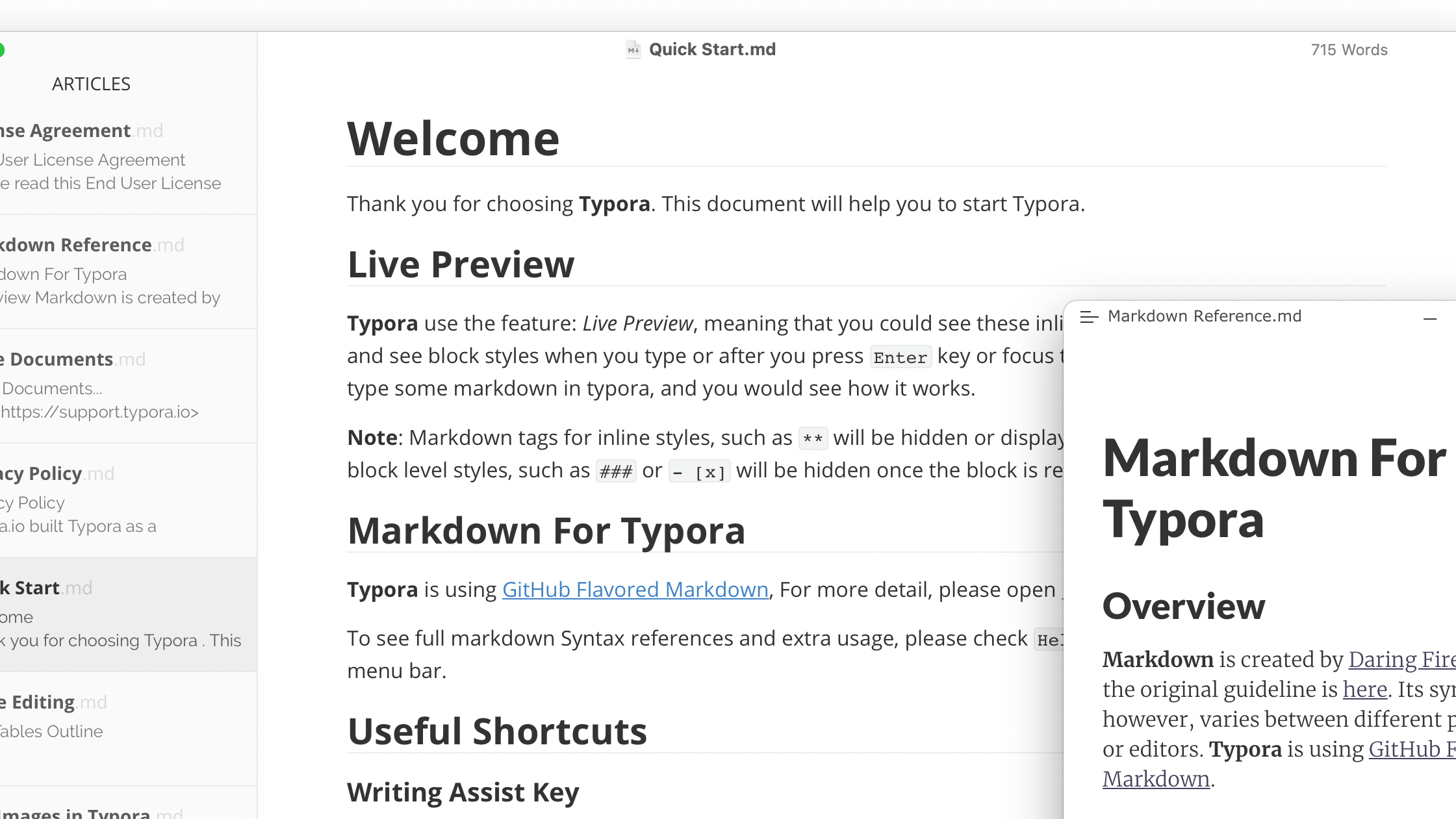Viewport: 1456px width, 819px height.
Task: Click the Welcome heading
Action: point(453,138)
